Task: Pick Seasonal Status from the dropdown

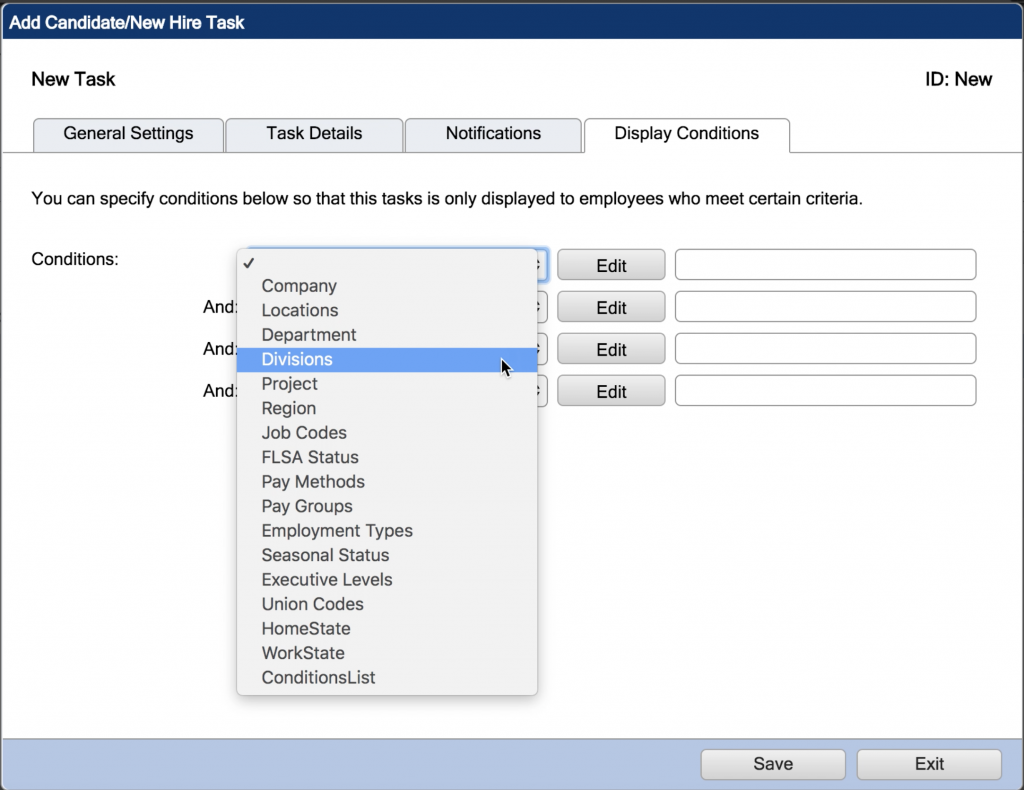Action: pyautogui.click(x=324, y=555)
